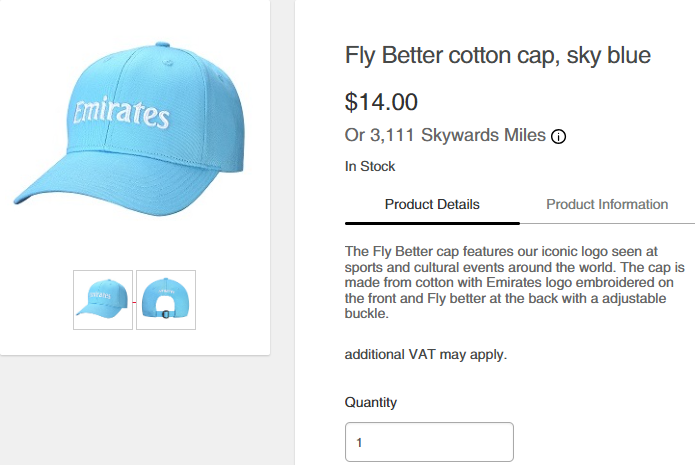
Task: Click the $14.00 price
Action: pos(381,102)
